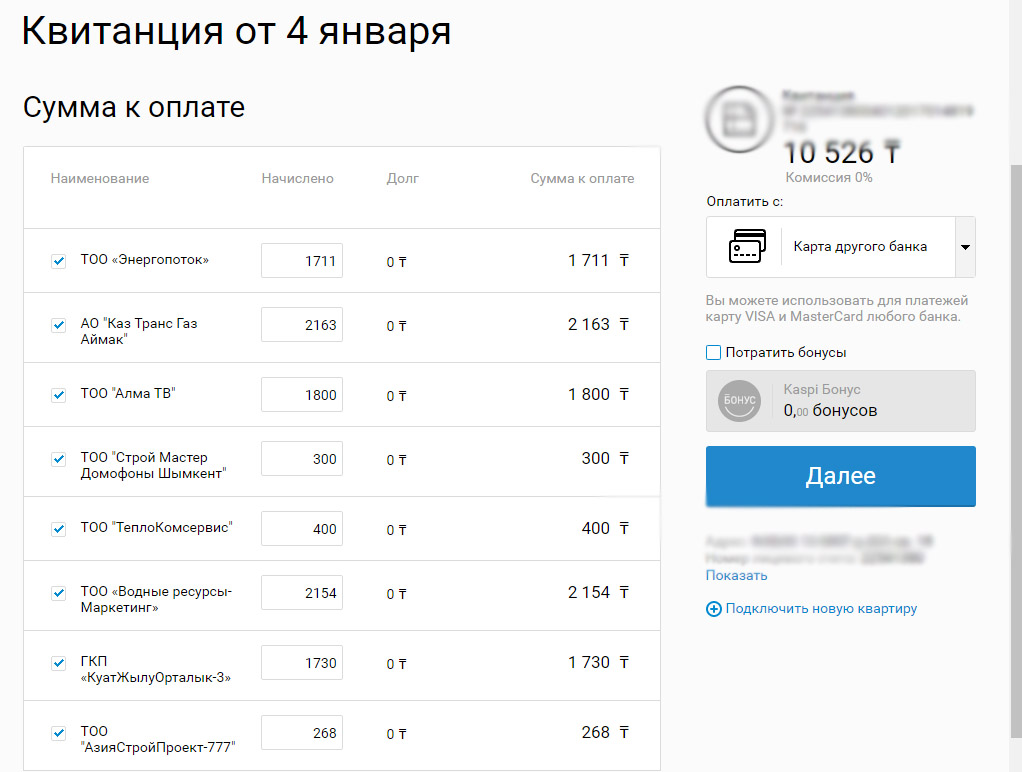Click the 2 163 ₸ payable amount

click(598, 324)
